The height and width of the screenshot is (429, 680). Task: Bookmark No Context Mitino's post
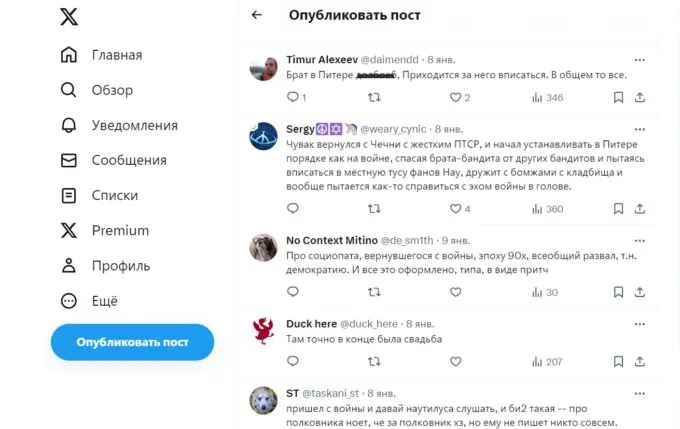(617, 292)
